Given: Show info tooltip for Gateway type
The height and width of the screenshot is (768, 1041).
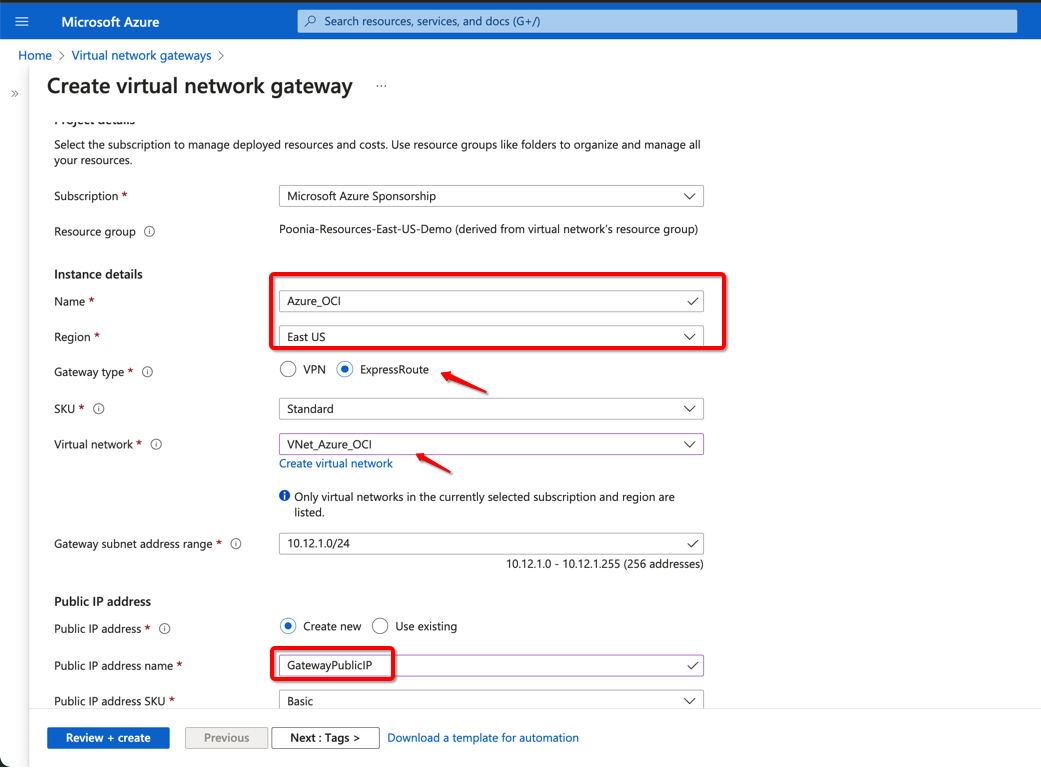Looking at the screenshot, I should (x=147, y=372).
